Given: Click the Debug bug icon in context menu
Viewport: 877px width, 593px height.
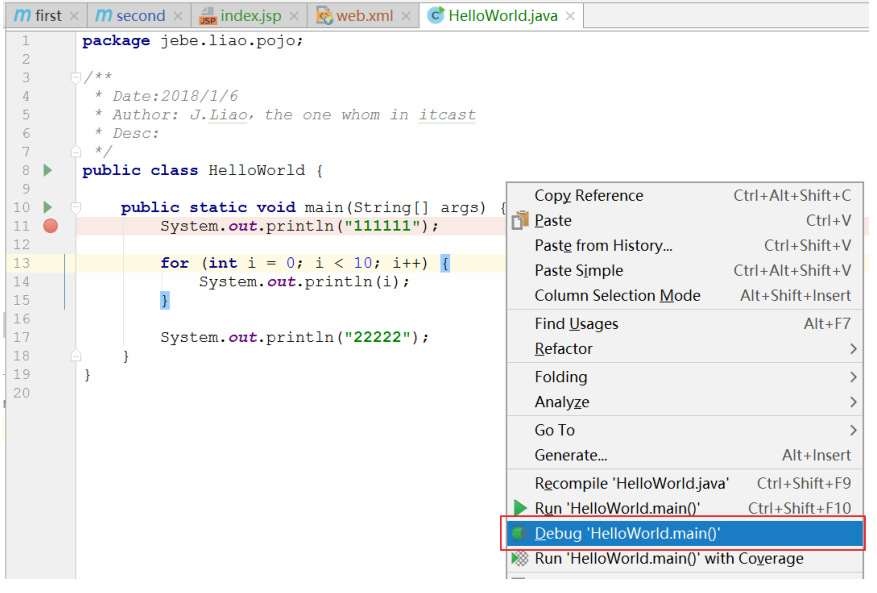Looking at the screenshot, I should pos(520,534).
